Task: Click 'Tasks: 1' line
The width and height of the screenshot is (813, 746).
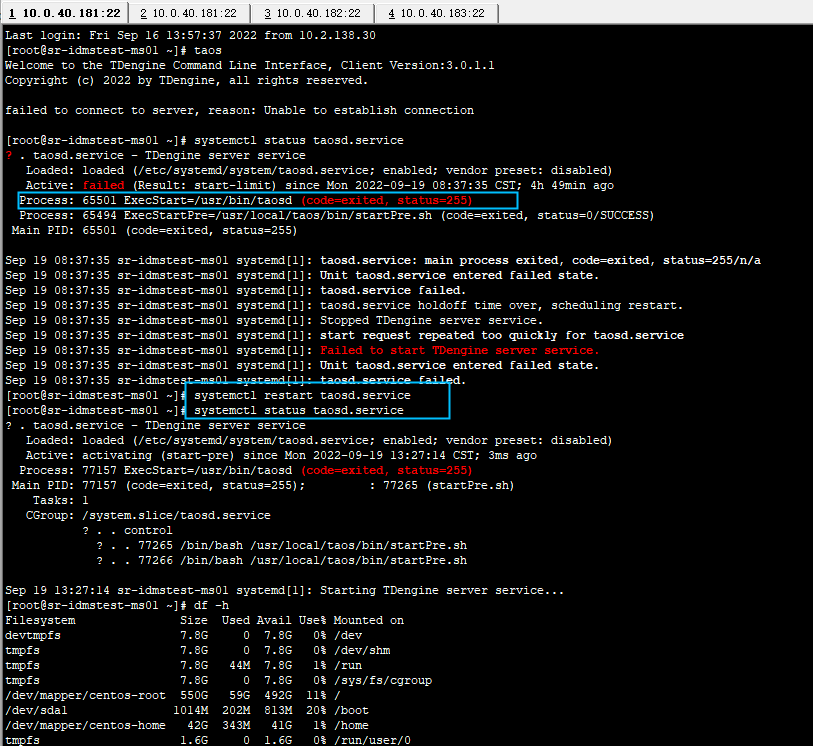Action: point(61,500)
